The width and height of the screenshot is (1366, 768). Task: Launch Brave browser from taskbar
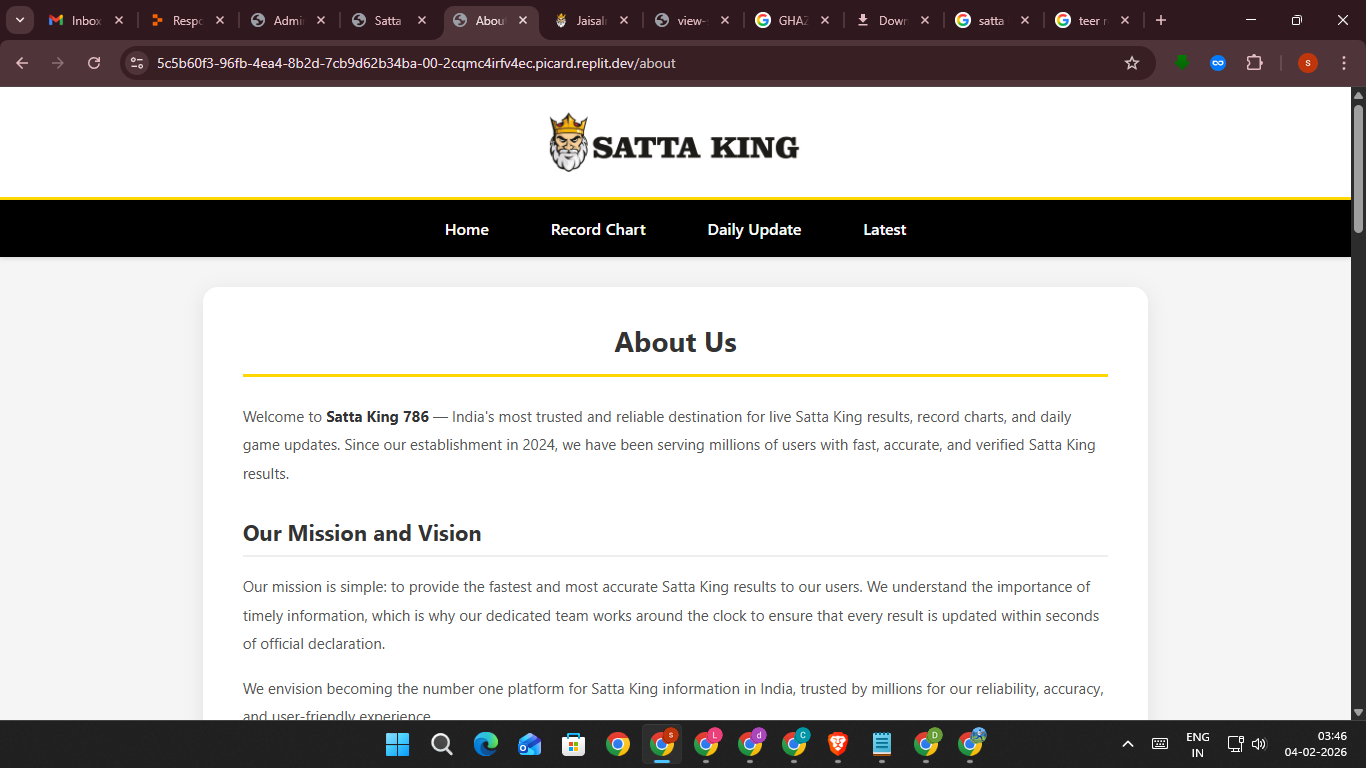click(x=838, y=744)
